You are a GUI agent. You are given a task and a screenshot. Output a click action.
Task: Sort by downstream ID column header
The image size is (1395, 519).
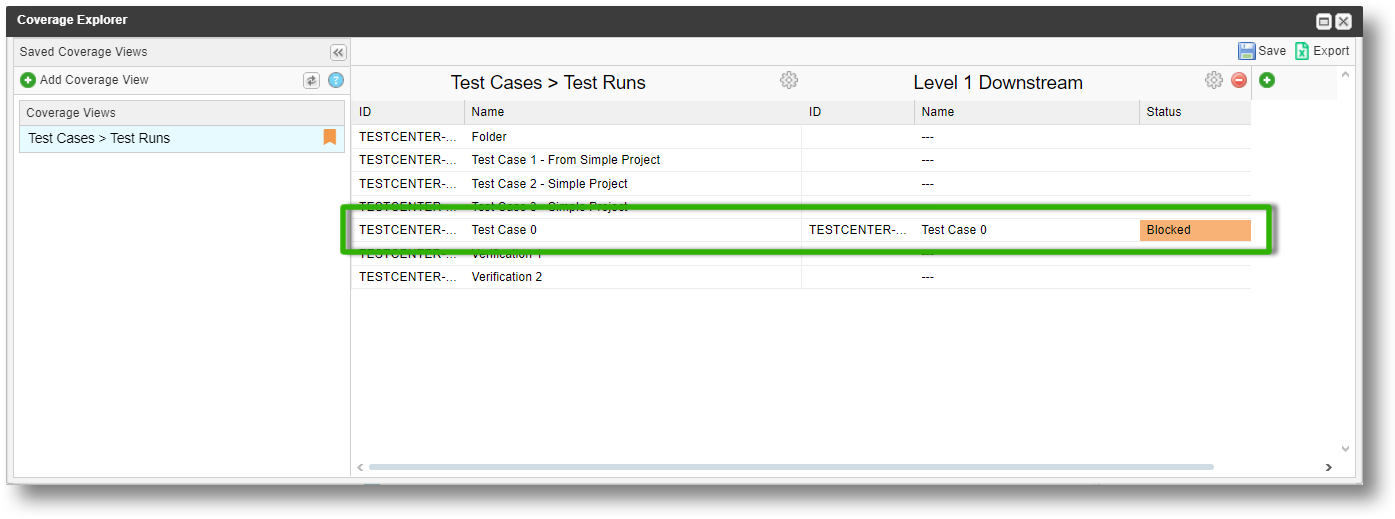tap(858, 112)
